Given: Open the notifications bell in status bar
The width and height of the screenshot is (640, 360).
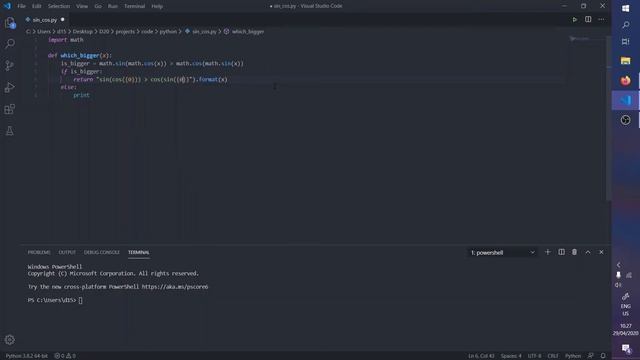Looking at the screenshot, I should pyautogui.click(x=603, y=356).
